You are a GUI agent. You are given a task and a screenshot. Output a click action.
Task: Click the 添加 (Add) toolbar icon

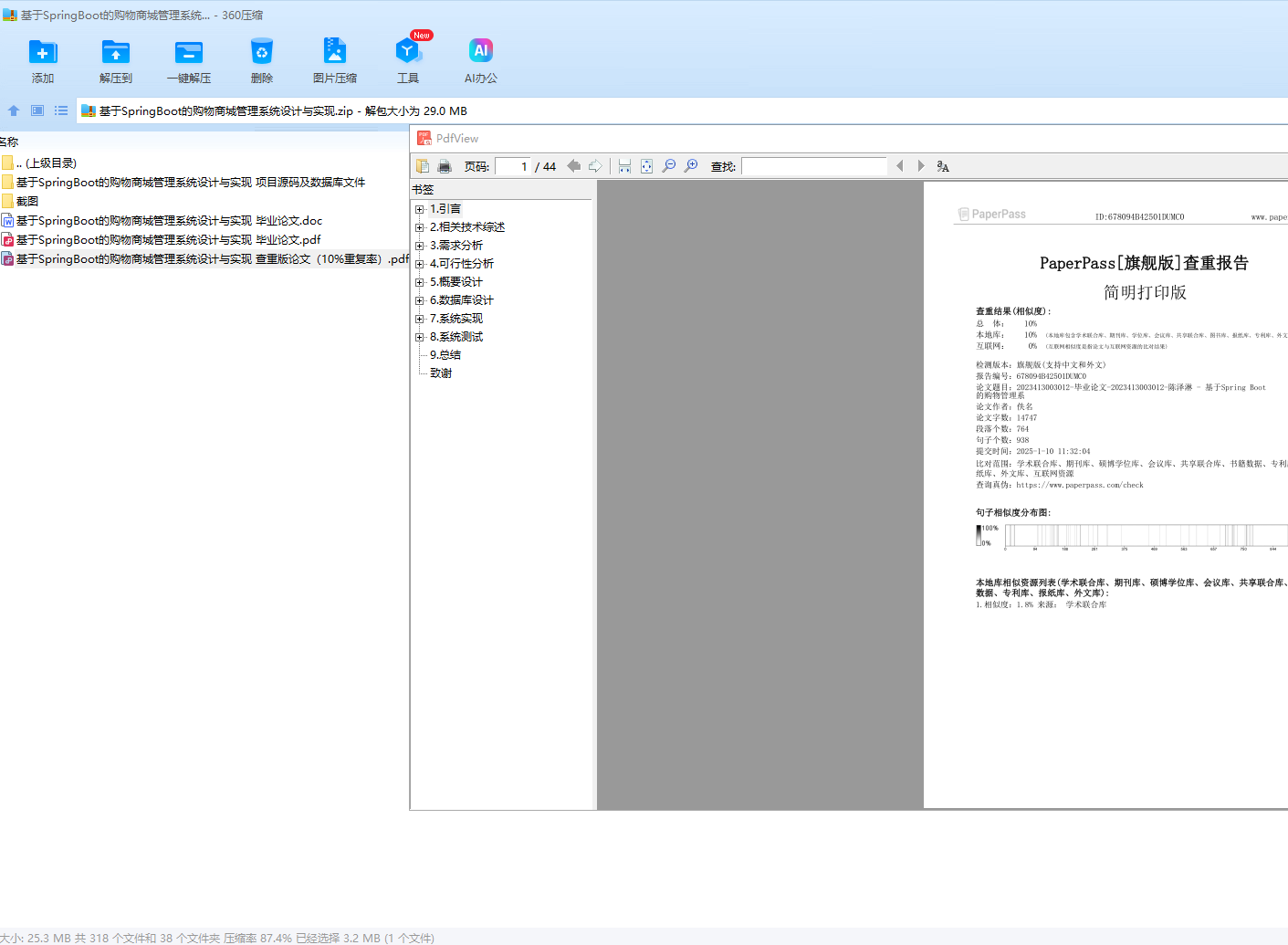(x=43, y=52)
